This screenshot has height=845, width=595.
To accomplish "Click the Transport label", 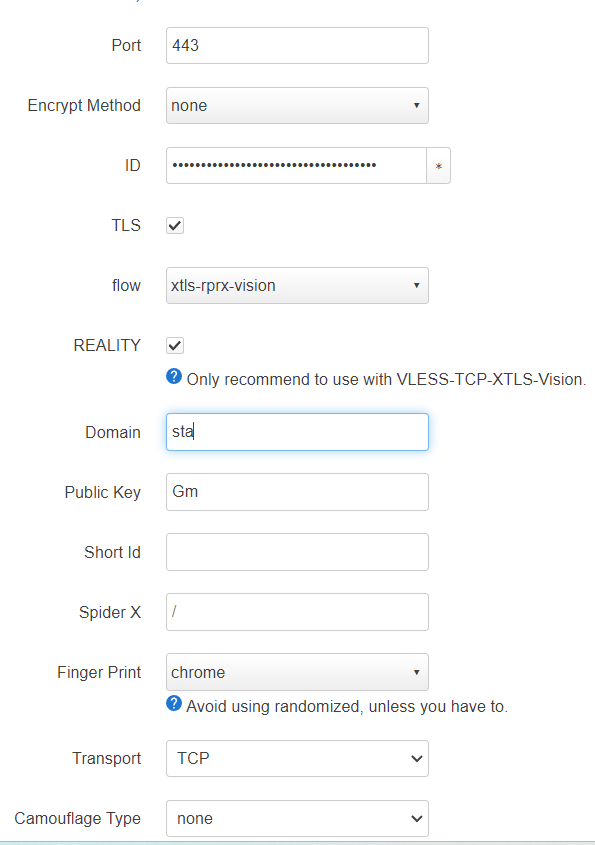I will click(107, 758).
